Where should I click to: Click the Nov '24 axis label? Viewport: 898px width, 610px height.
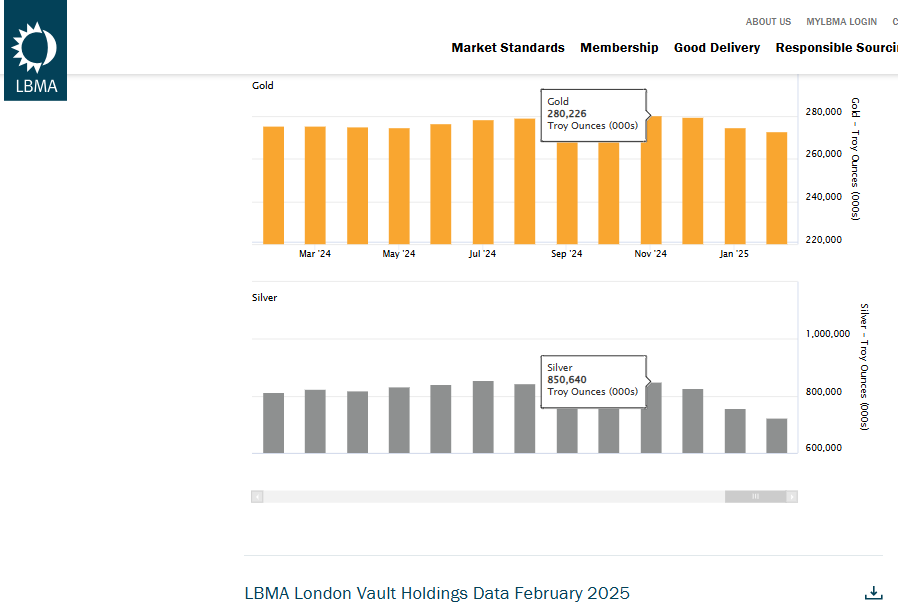(651, 254)
